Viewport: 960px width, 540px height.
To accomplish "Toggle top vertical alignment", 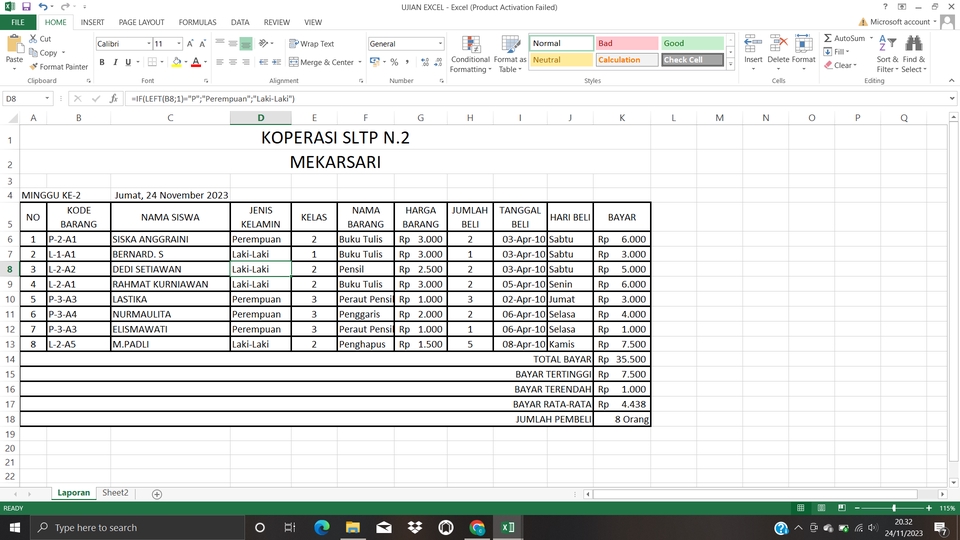I will pyautogui.click(x=220, y=43).
